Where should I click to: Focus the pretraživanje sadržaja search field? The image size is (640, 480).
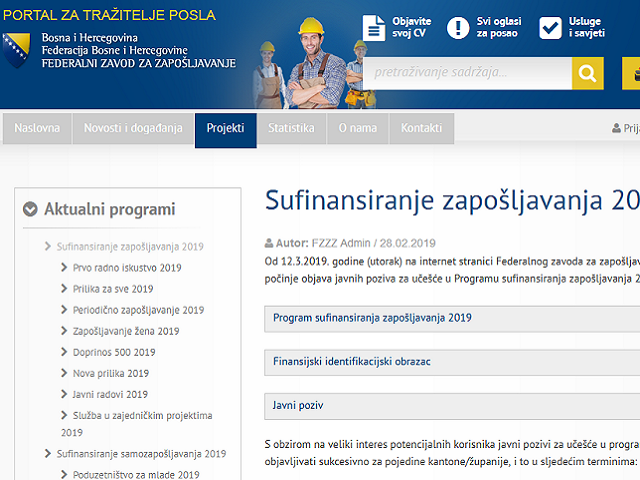[467, 73]
